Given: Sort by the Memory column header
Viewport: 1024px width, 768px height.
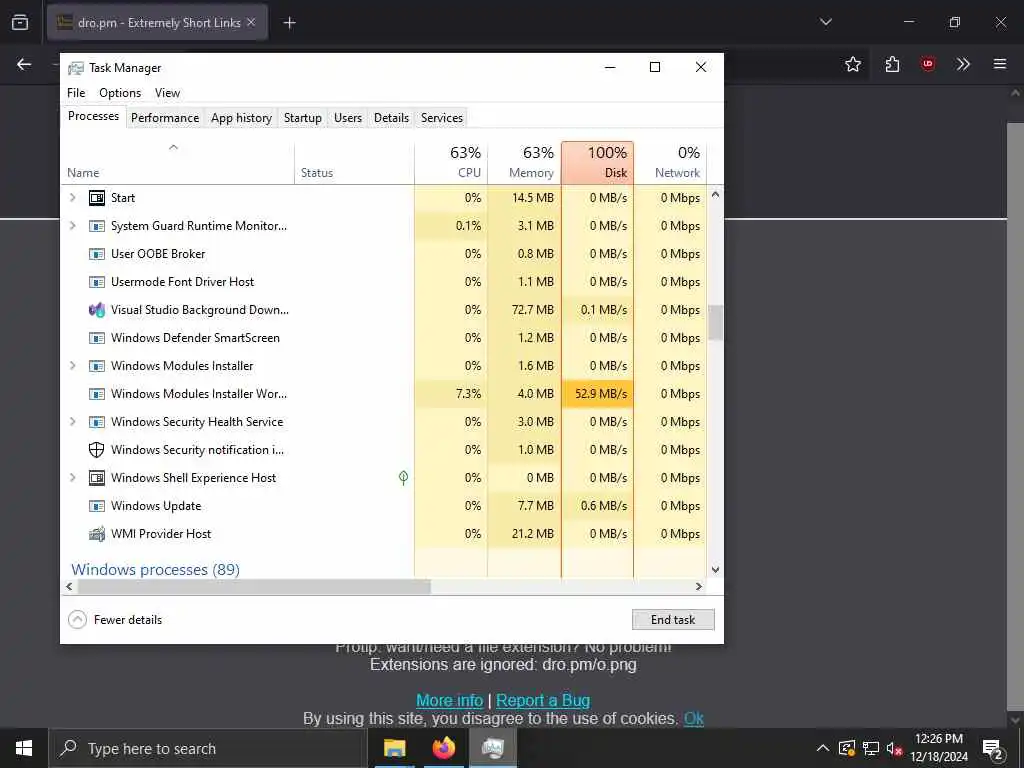Looking at the screenshot, I should [524, 162].
